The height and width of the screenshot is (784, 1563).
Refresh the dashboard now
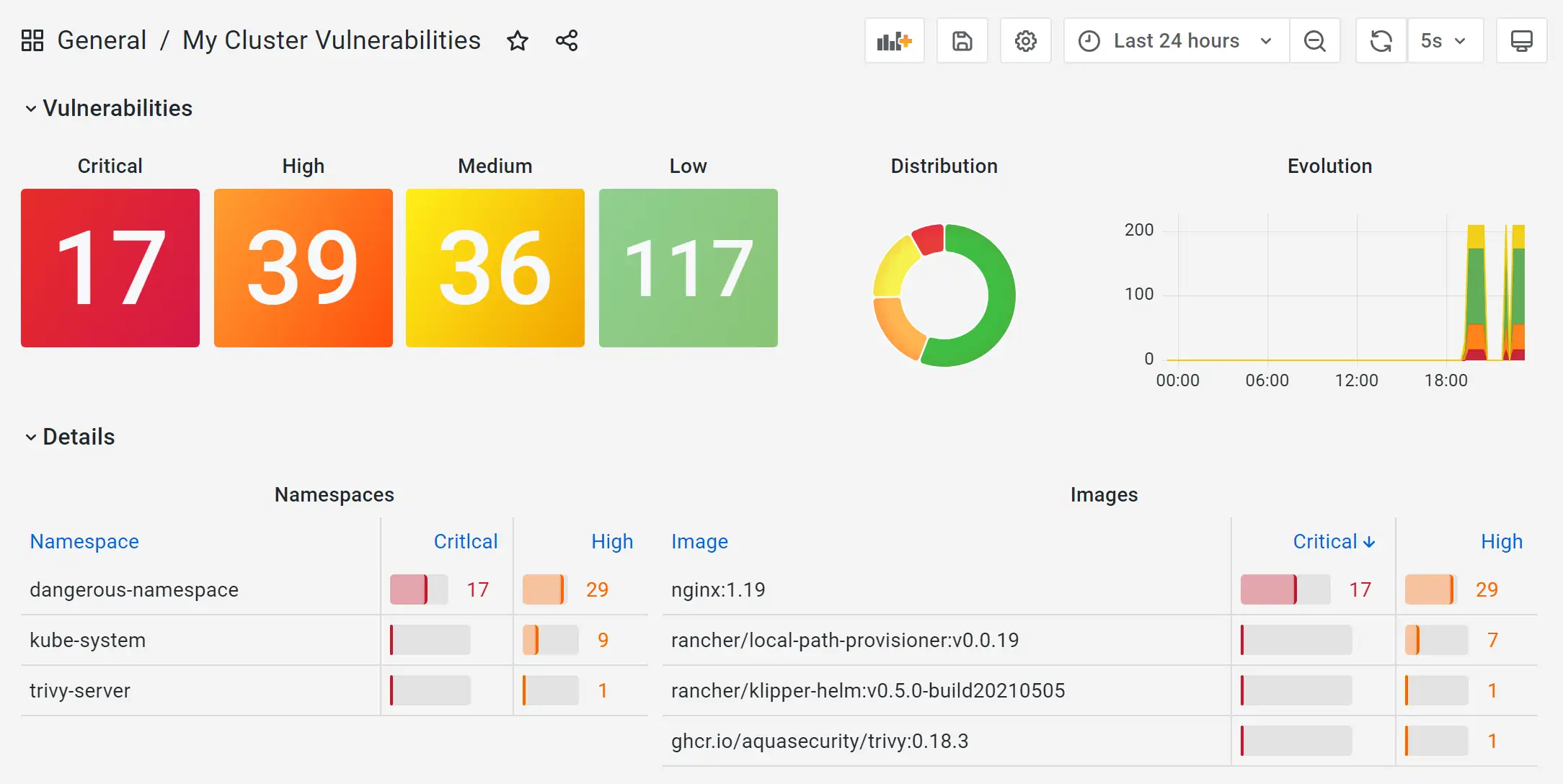[1381, 41]
